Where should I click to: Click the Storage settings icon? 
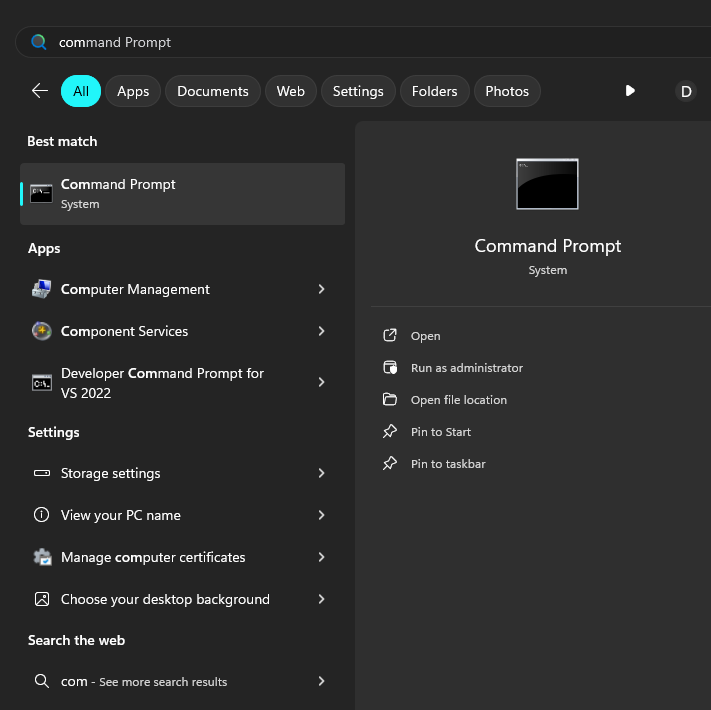click(x=41, y=473)
